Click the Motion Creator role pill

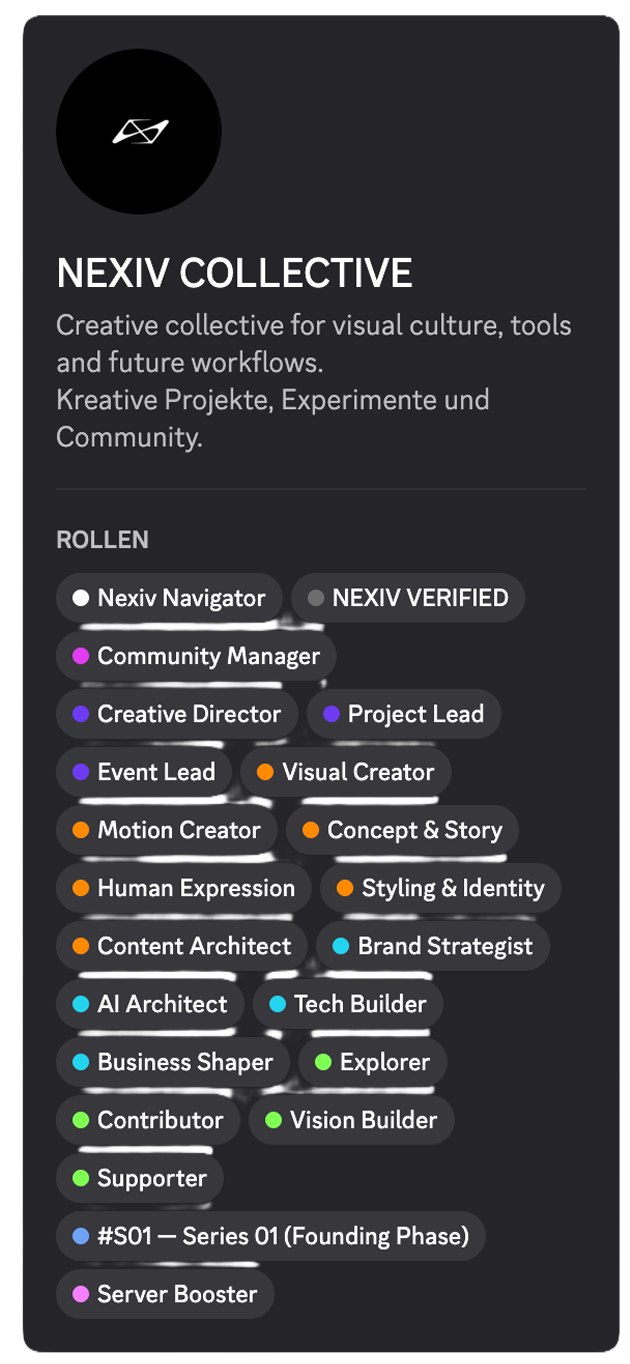point(167,830)
